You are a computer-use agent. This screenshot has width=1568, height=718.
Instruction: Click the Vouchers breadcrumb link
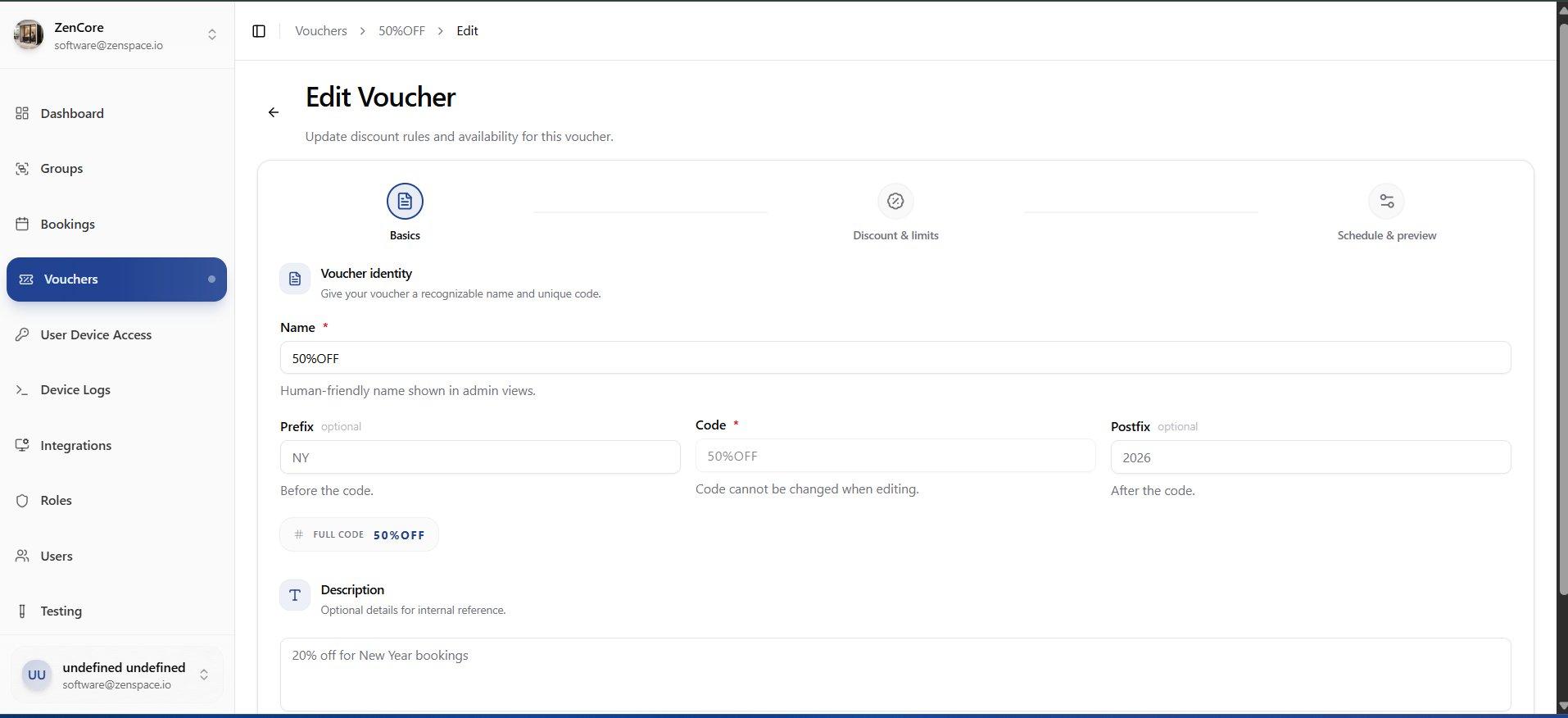click(321, 31)
